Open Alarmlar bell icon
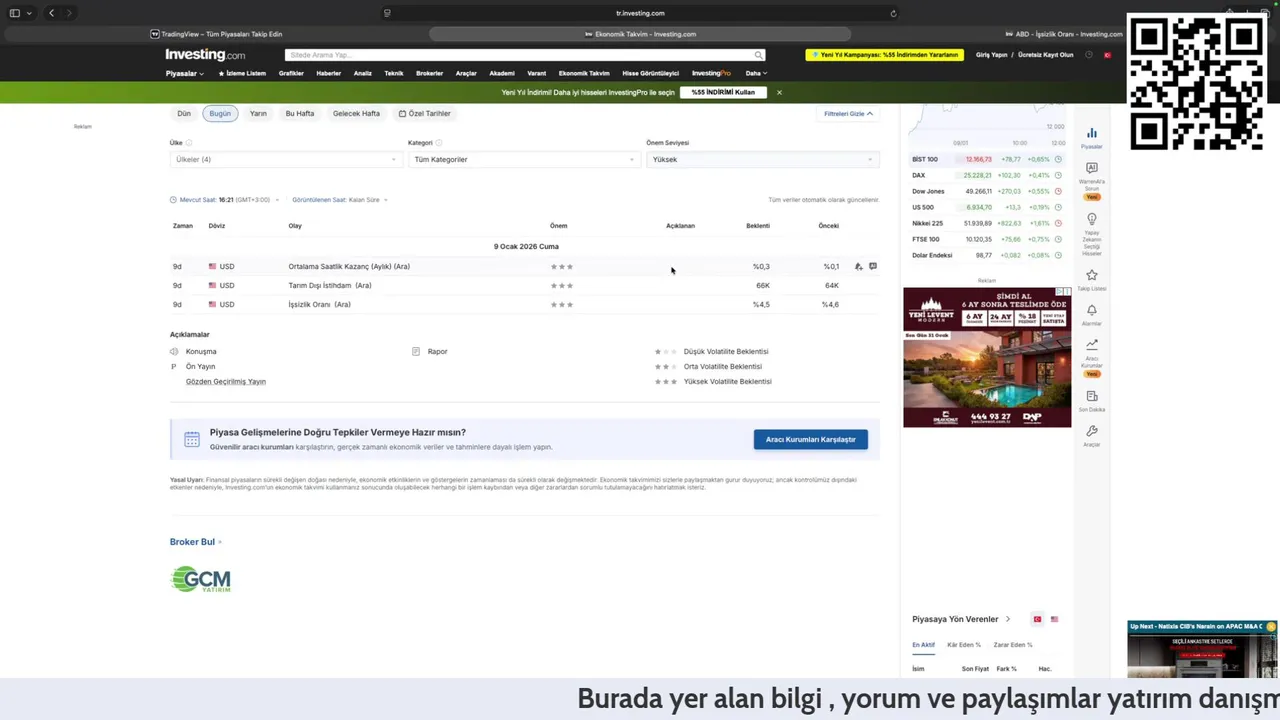Viewport: 1280px width, 720px height. [x=1091, y=311]
